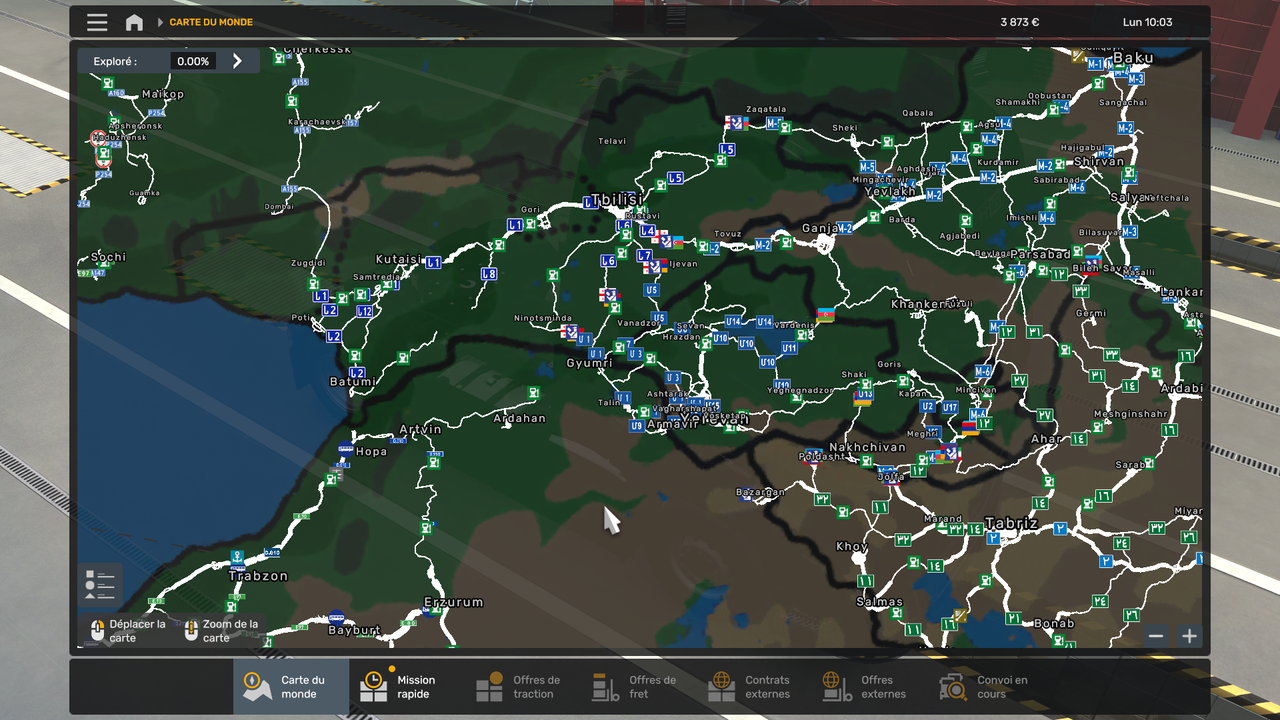Click the home icon in the top bar
1280x720 pixels.
[x=134, y=22]
